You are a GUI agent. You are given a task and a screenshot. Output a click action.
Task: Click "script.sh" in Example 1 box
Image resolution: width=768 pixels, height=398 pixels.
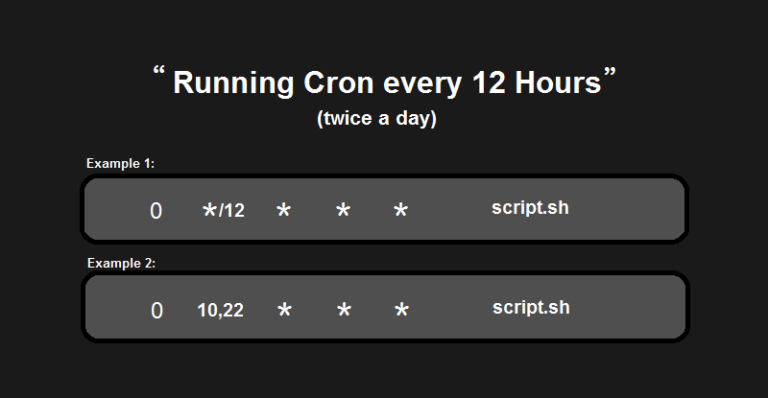pyautogui.click(x=530, y=209)
